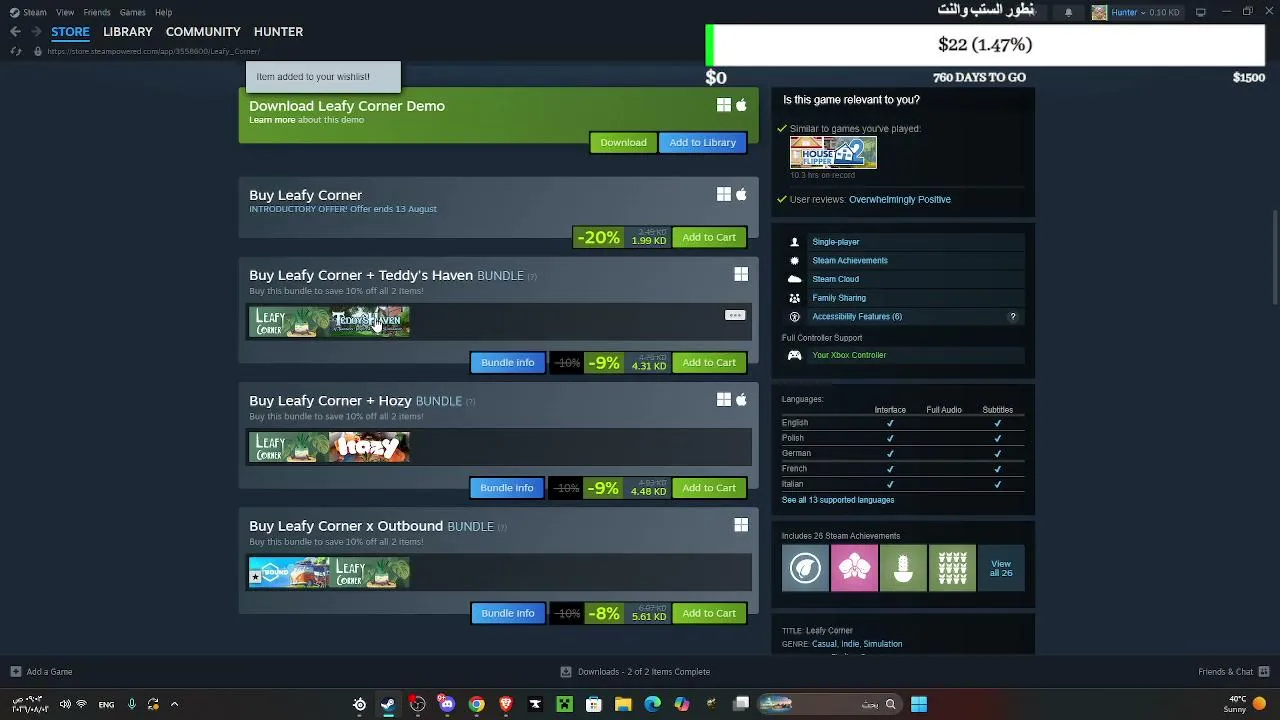1280x720 pixels.
Task: Click the Xbox controller icon
Action: point(794,355)
